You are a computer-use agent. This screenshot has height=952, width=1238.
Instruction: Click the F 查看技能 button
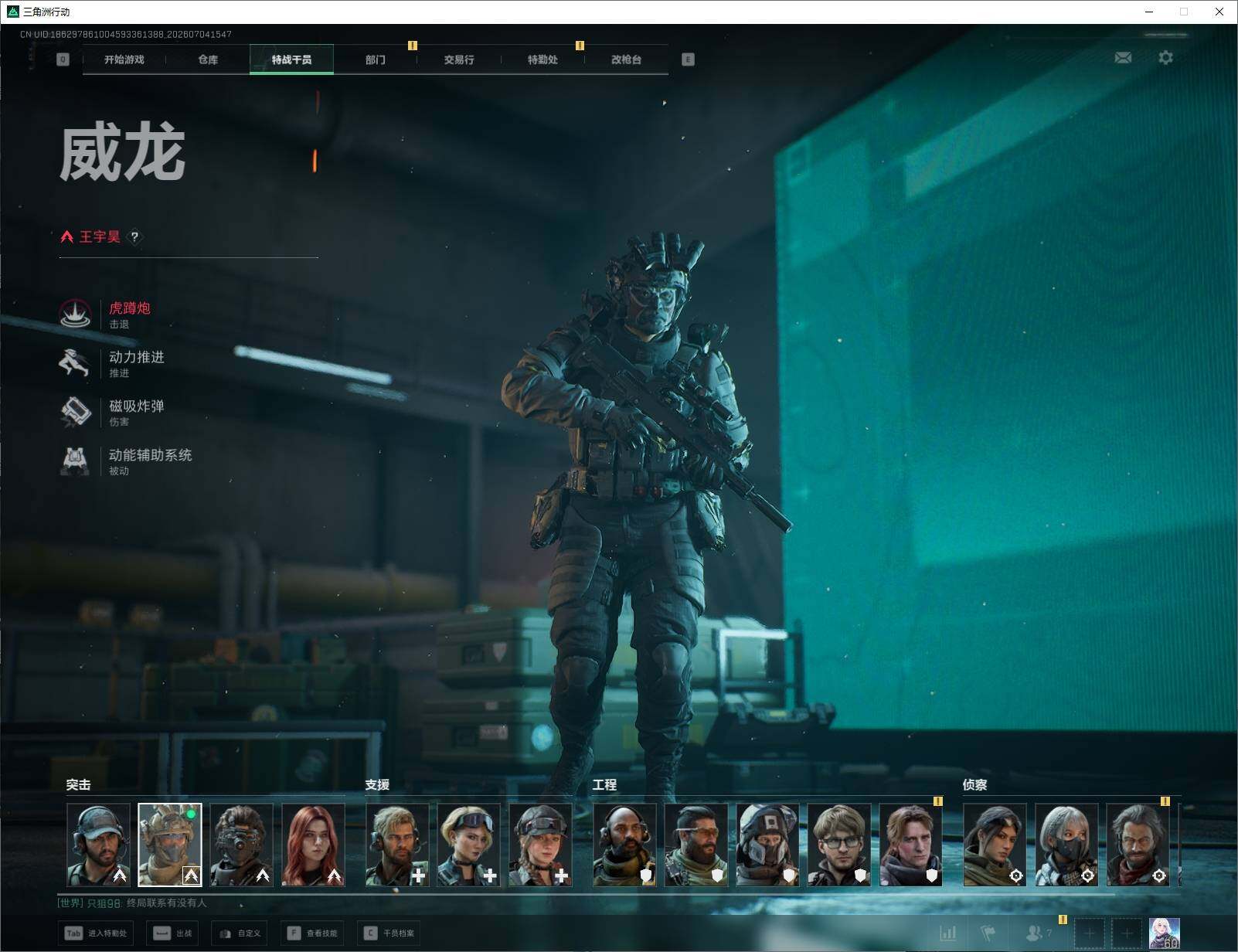[x=312, y=933]
